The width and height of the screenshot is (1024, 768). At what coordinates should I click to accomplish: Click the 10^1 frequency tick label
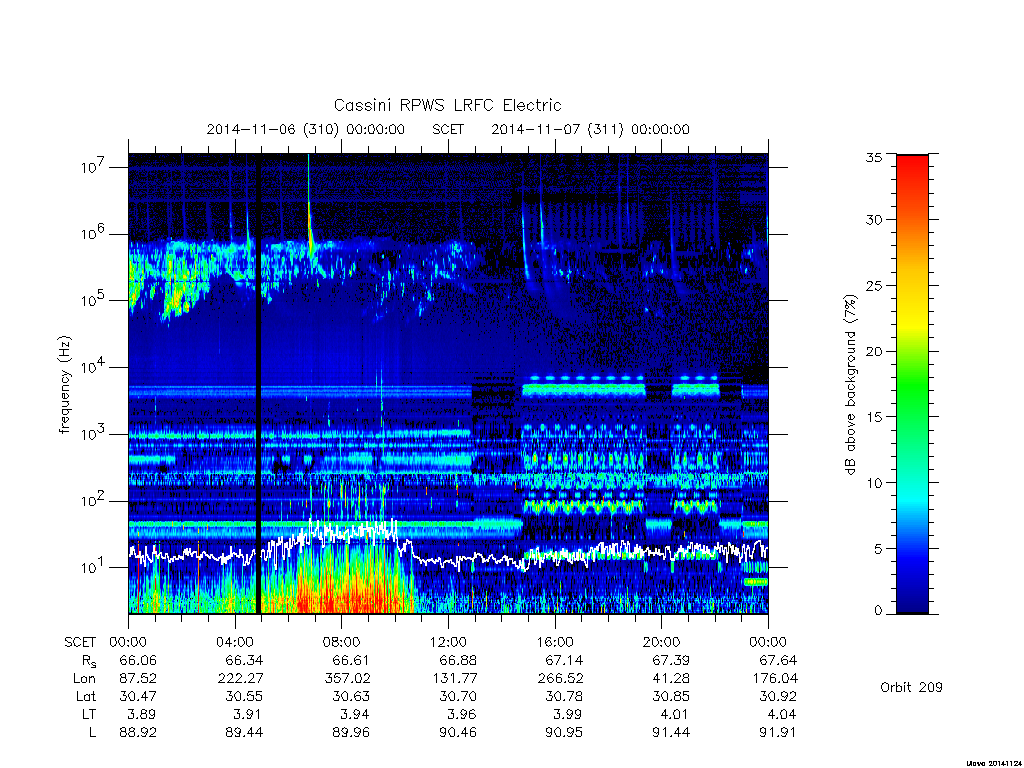[95, 568]
